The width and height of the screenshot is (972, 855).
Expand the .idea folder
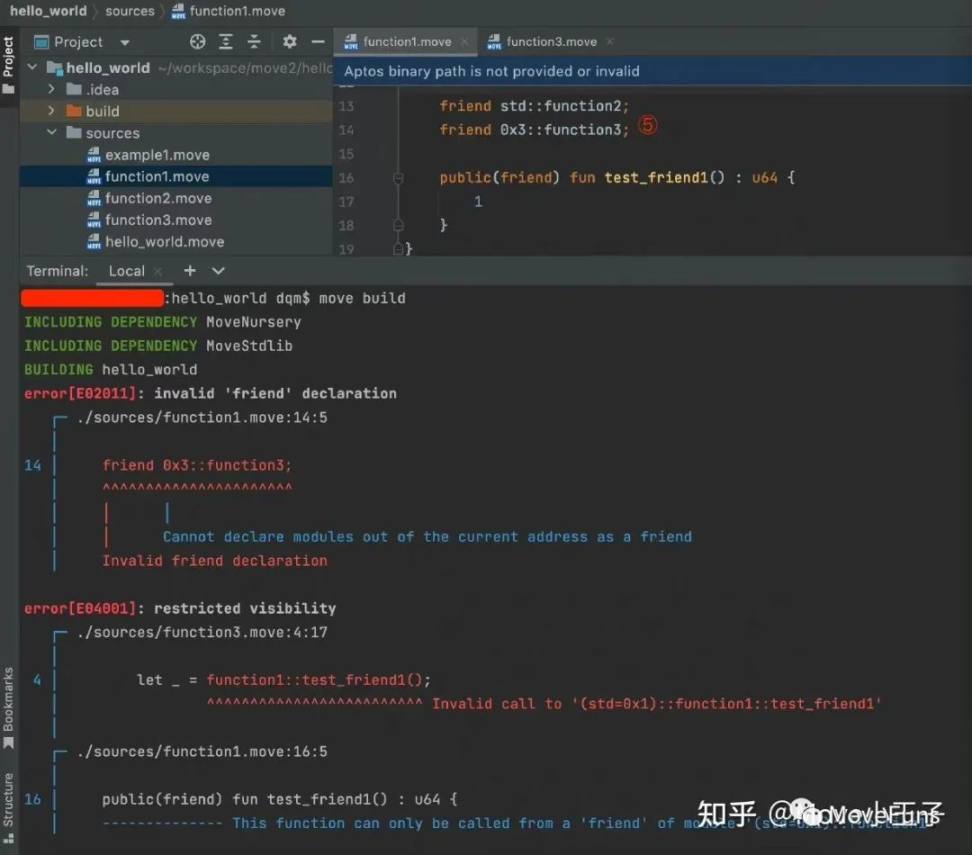click(x=52, y=90)
